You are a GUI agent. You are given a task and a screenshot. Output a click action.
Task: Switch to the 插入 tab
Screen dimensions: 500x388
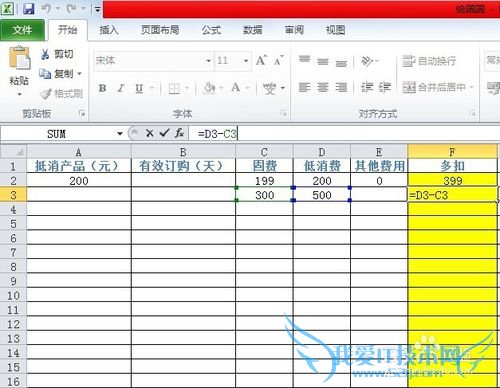point(109,30)
